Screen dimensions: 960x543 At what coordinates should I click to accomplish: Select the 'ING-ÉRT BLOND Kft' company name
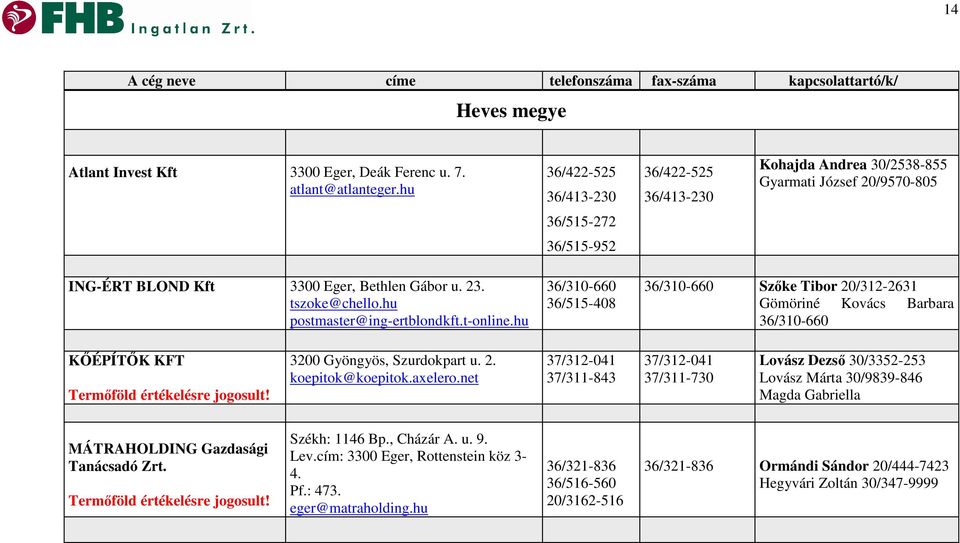click(x=141, y=286)
